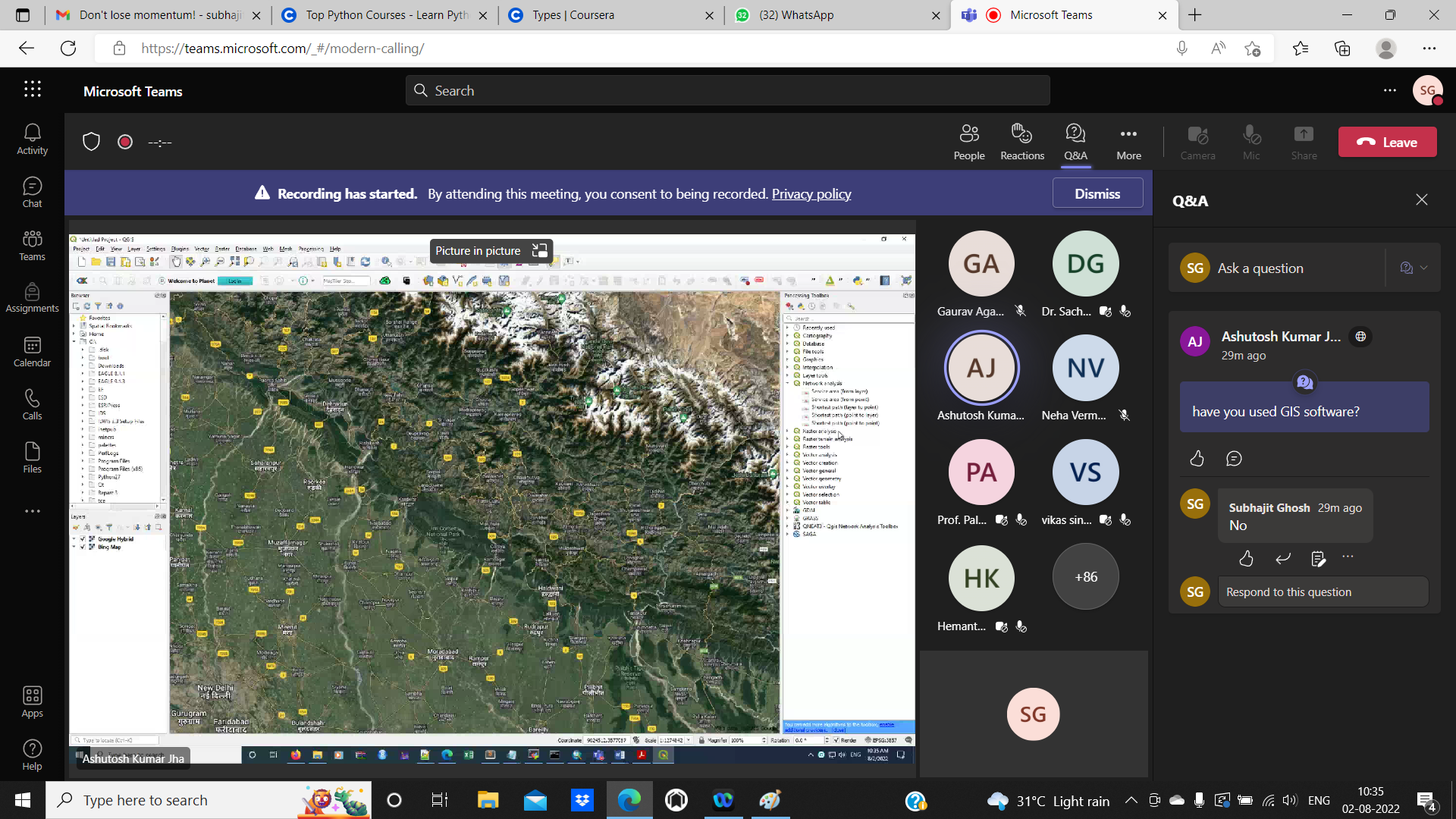
Task: Open the Activity bell in sidebar
Action: 32,140
